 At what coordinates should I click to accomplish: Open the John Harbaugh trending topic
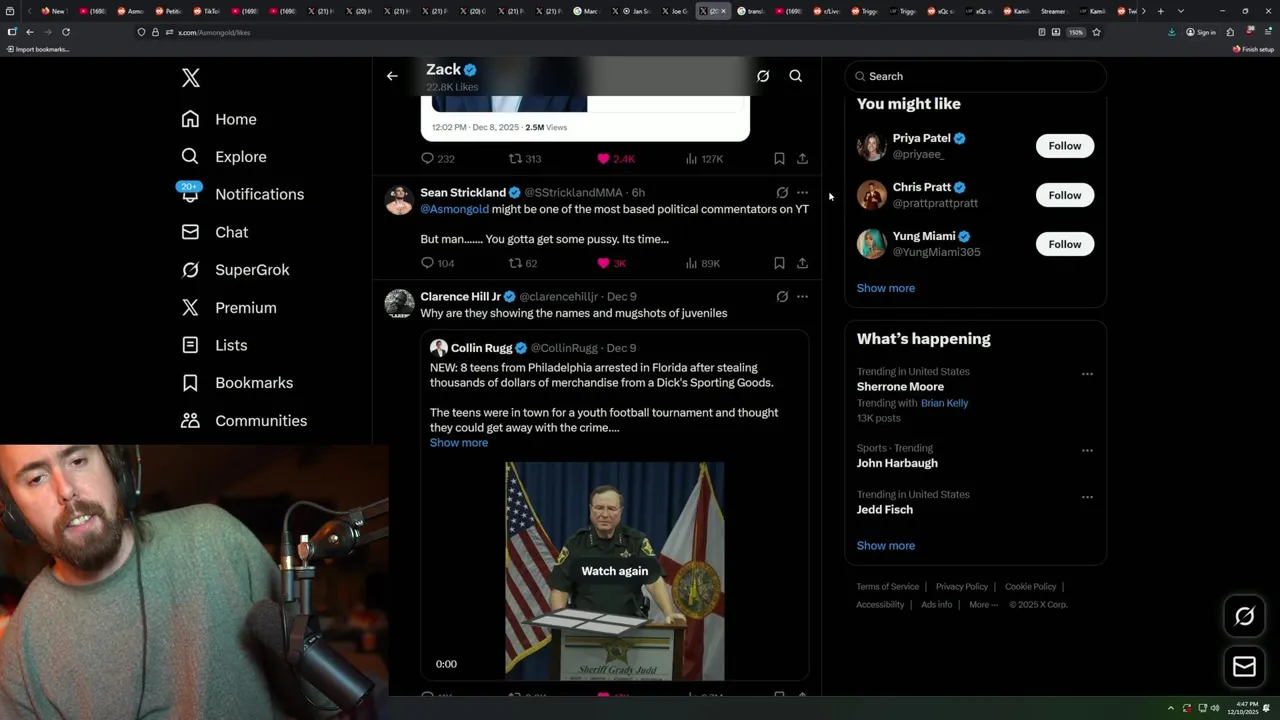click(x=897, y=463)
